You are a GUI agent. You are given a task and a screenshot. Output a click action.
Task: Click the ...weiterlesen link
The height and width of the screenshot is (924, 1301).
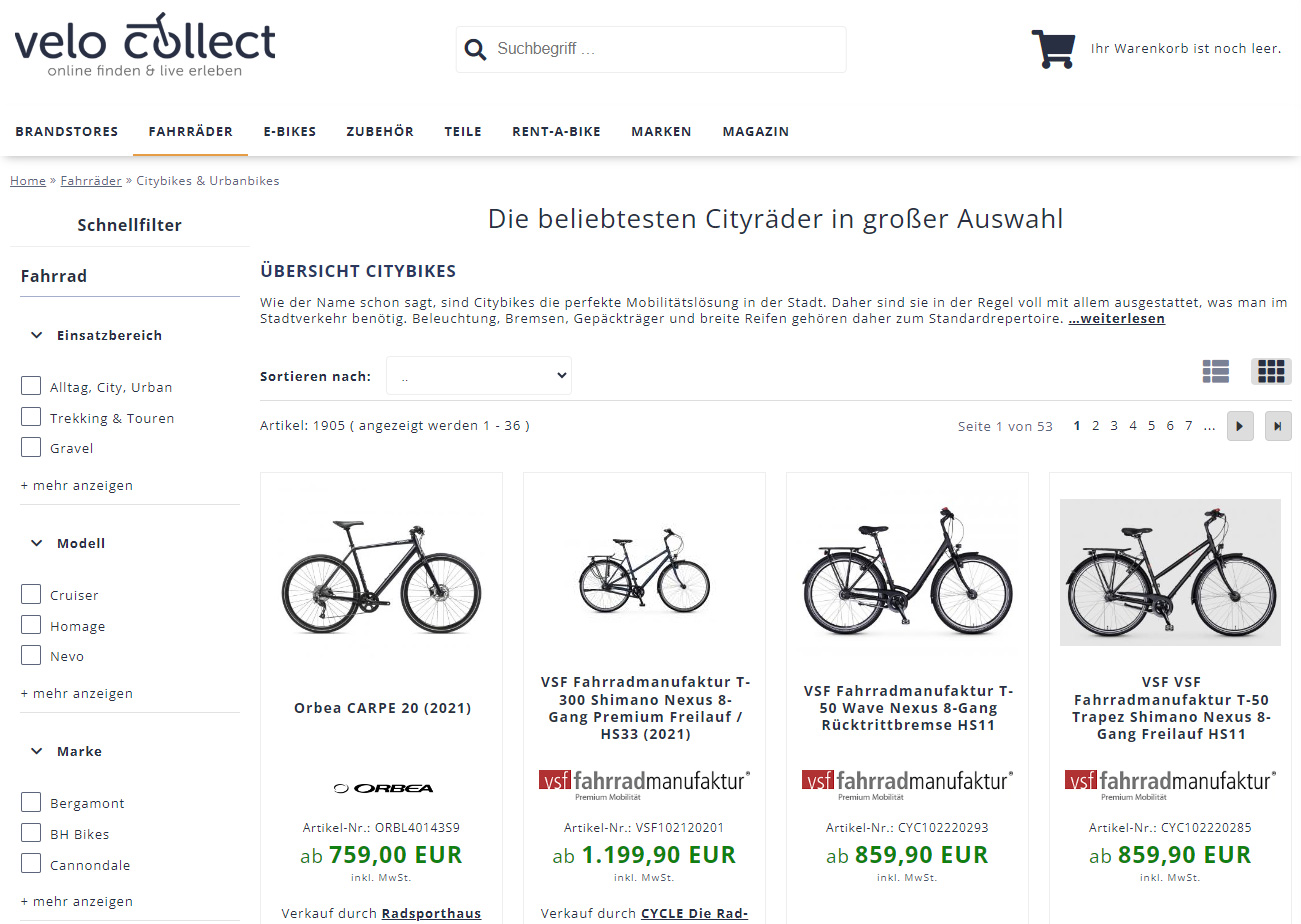(x=1116, y=319)
